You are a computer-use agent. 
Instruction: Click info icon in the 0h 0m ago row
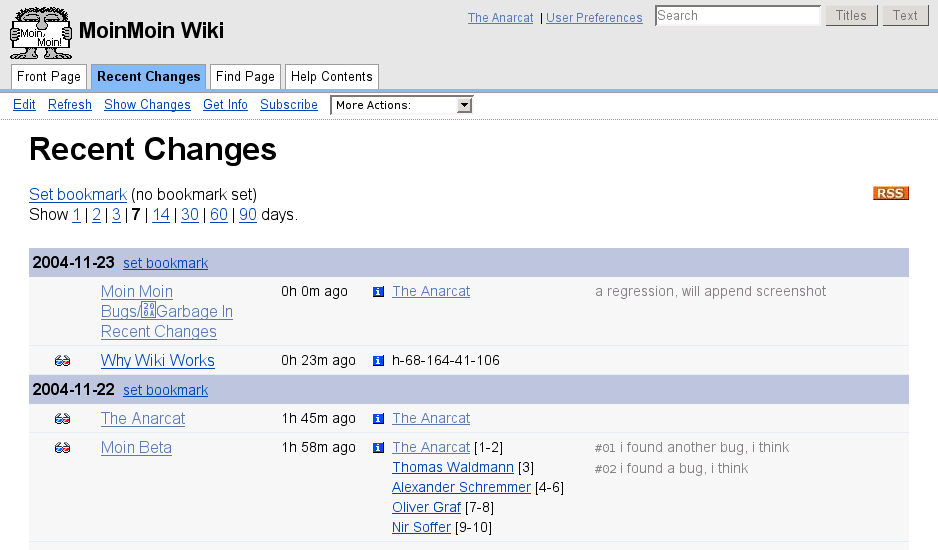[x=378, y=292]
